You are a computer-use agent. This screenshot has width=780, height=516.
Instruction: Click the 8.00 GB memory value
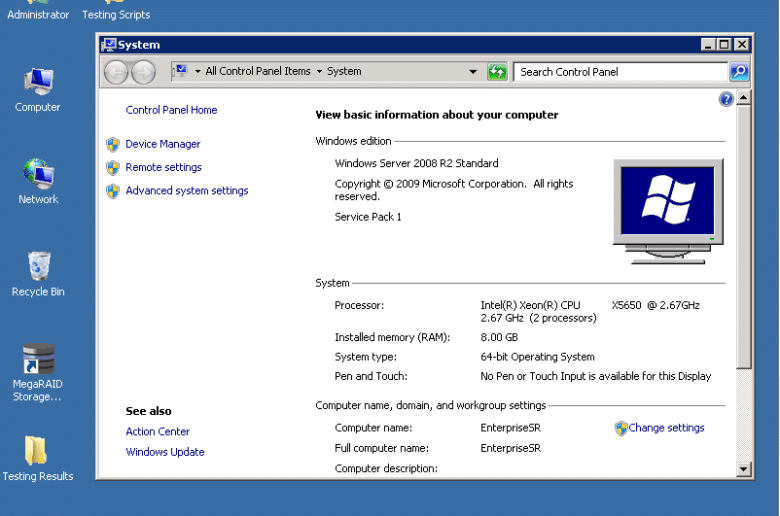click(x=499, y=337)
